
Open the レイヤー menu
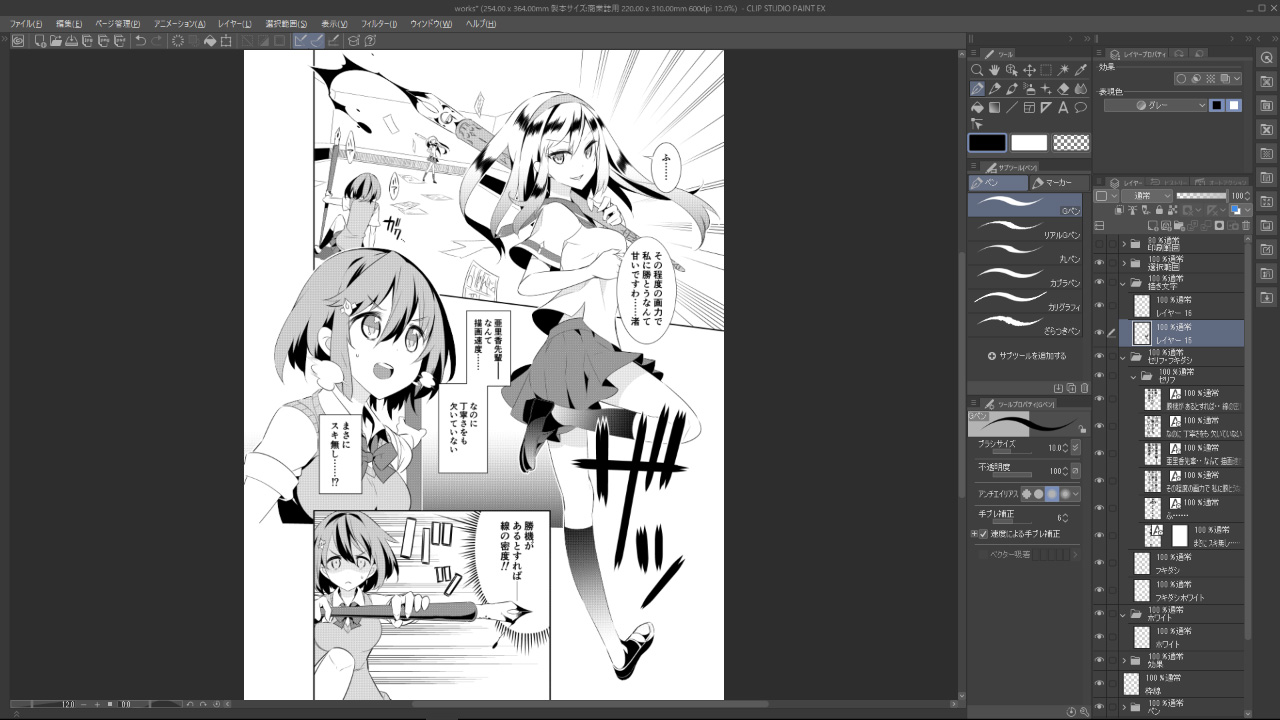(234, 23)
